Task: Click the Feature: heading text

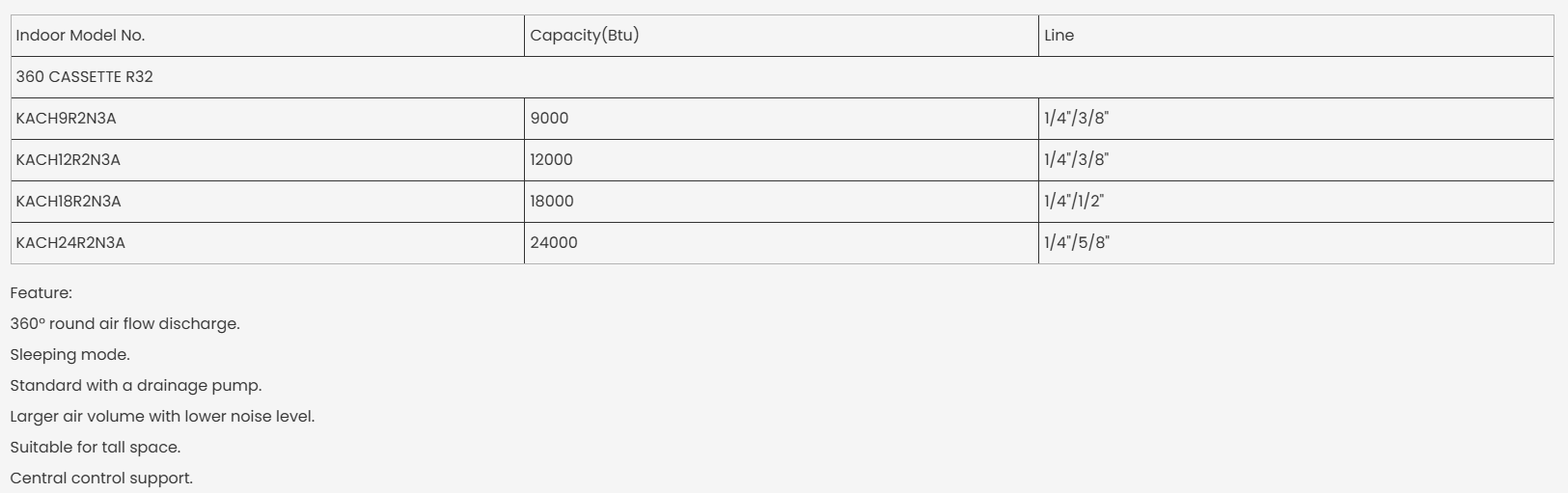Action: [41, 293]
